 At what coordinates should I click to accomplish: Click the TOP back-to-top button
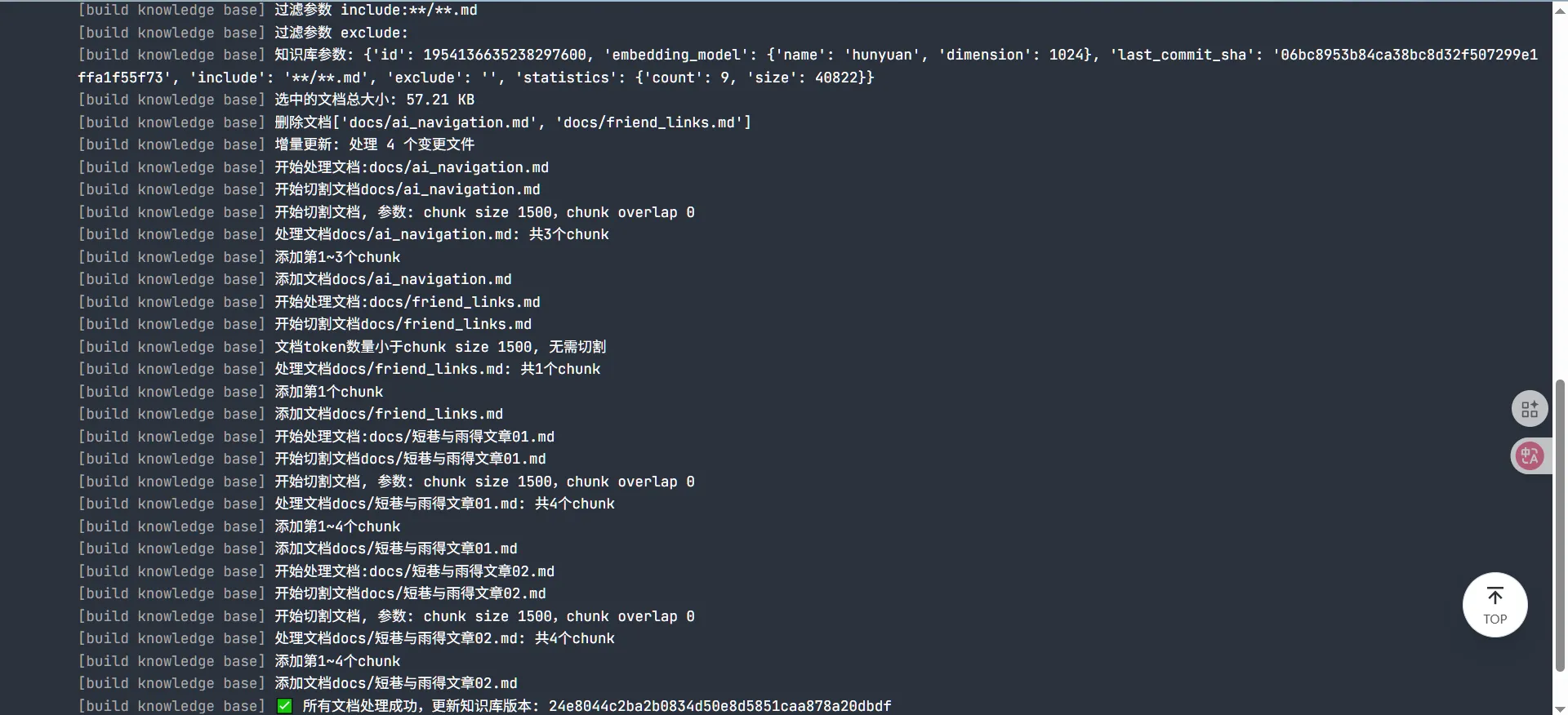[x=1494, y=605]
